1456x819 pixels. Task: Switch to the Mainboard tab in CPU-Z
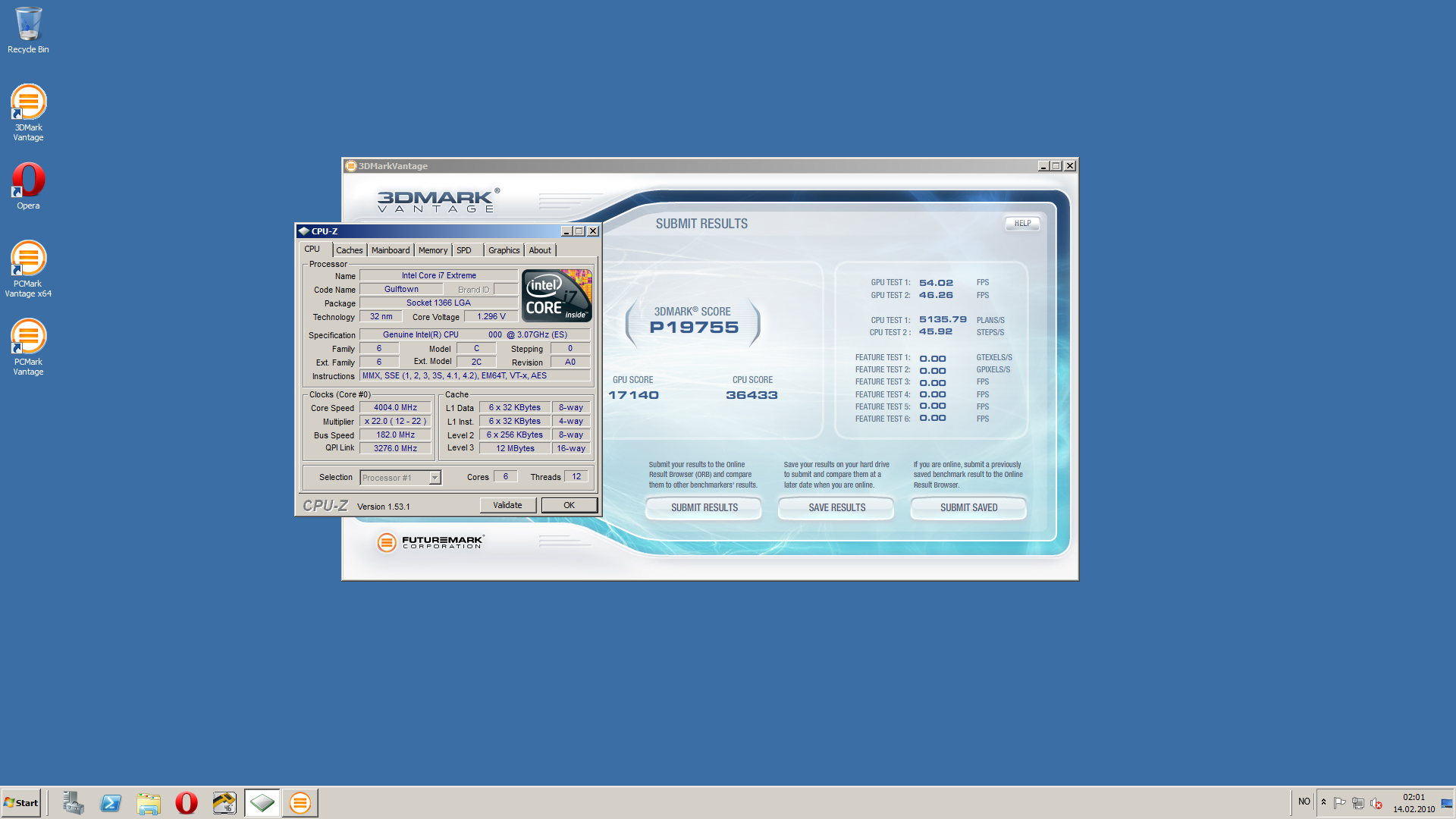[x=390, y=250]
